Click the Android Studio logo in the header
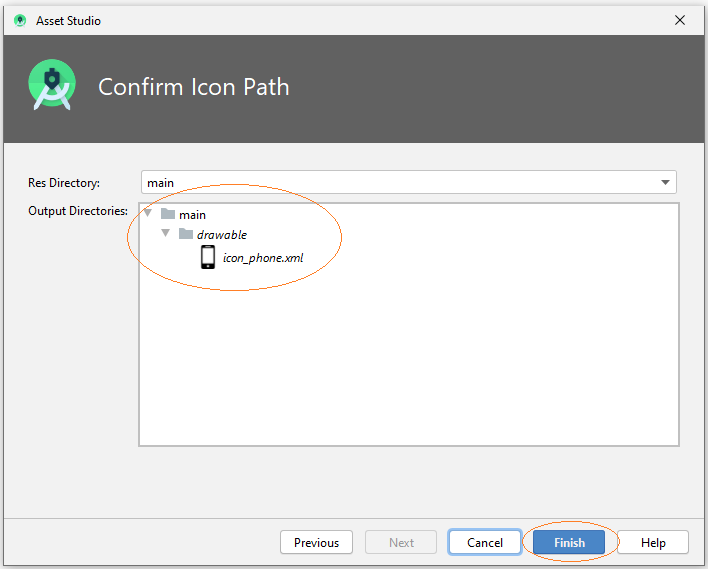The width and height of the screenshot is (708, 569). point(52,85)
